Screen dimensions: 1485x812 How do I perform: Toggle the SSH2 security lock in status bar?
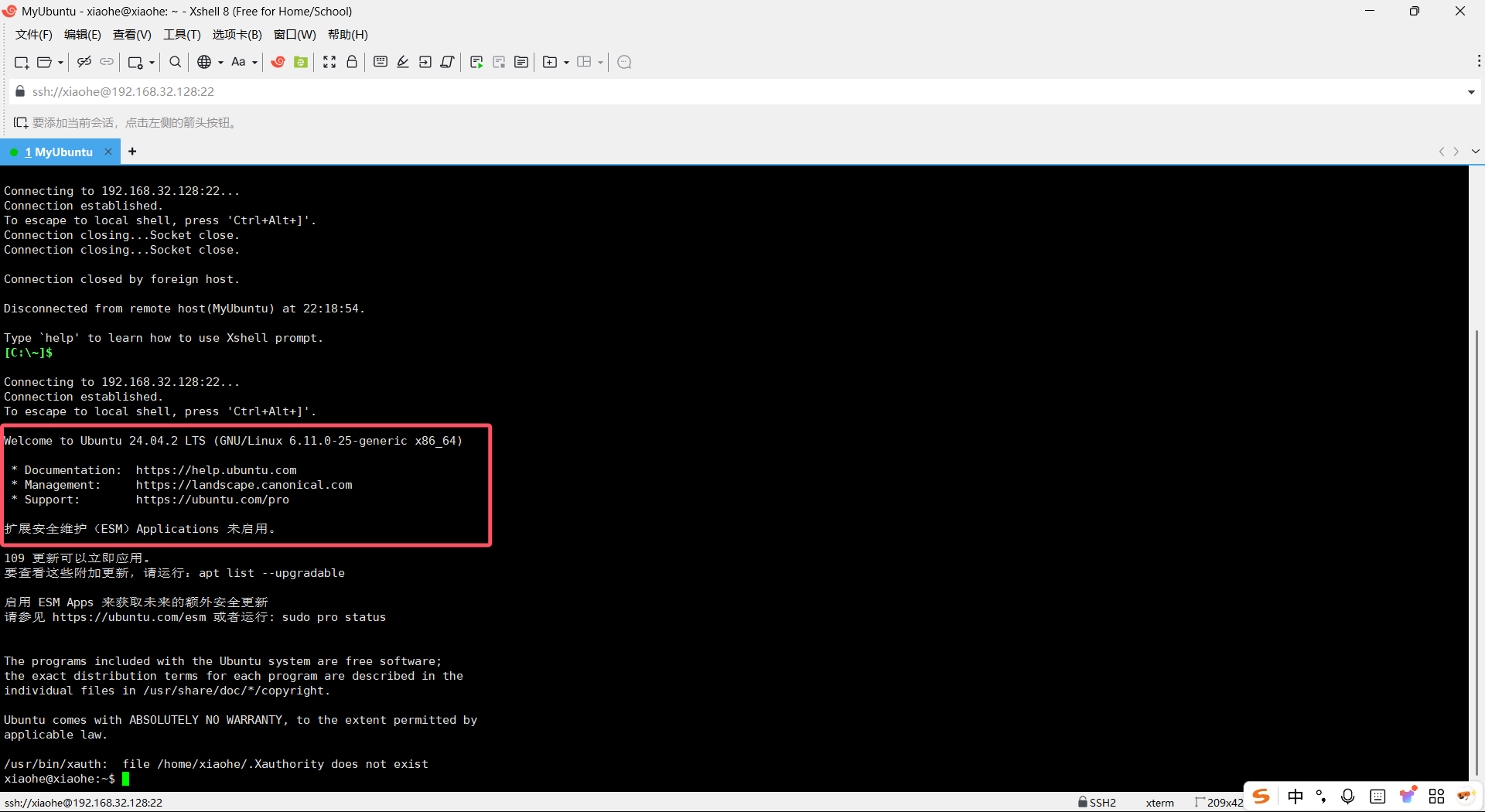pyautogui.click(x=1095, y=802)
